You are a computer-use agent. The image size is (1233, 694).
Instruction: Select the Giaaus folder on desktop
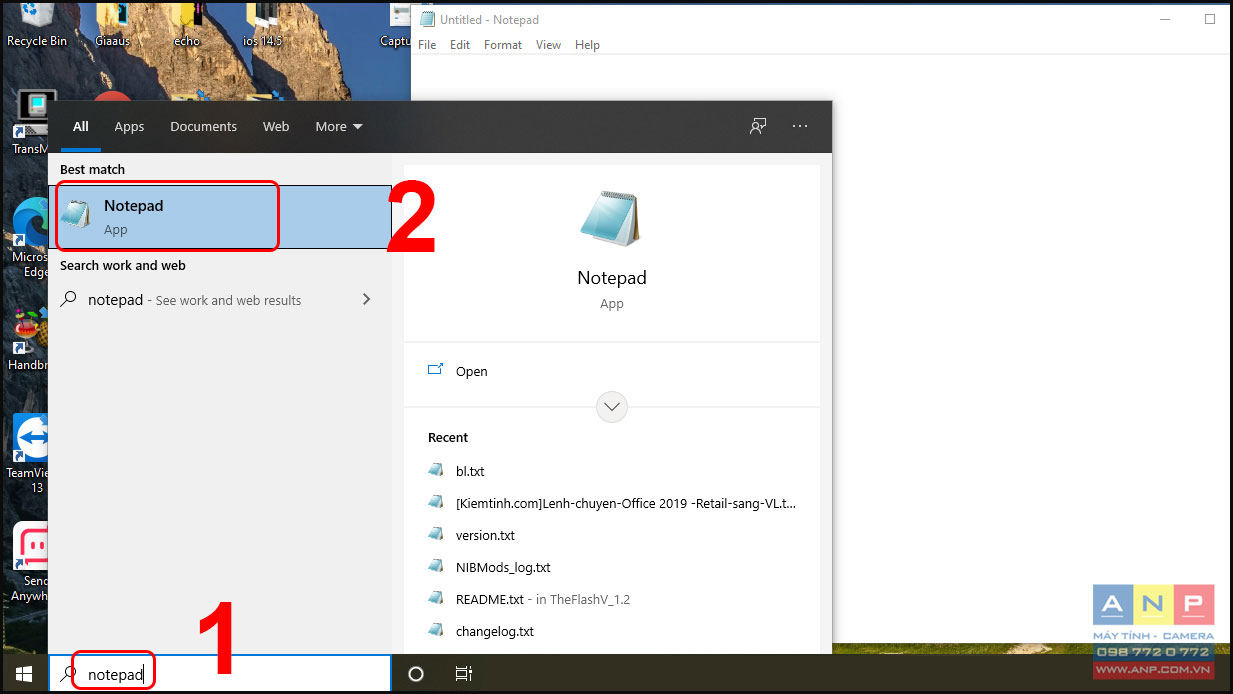click(113, 24)
